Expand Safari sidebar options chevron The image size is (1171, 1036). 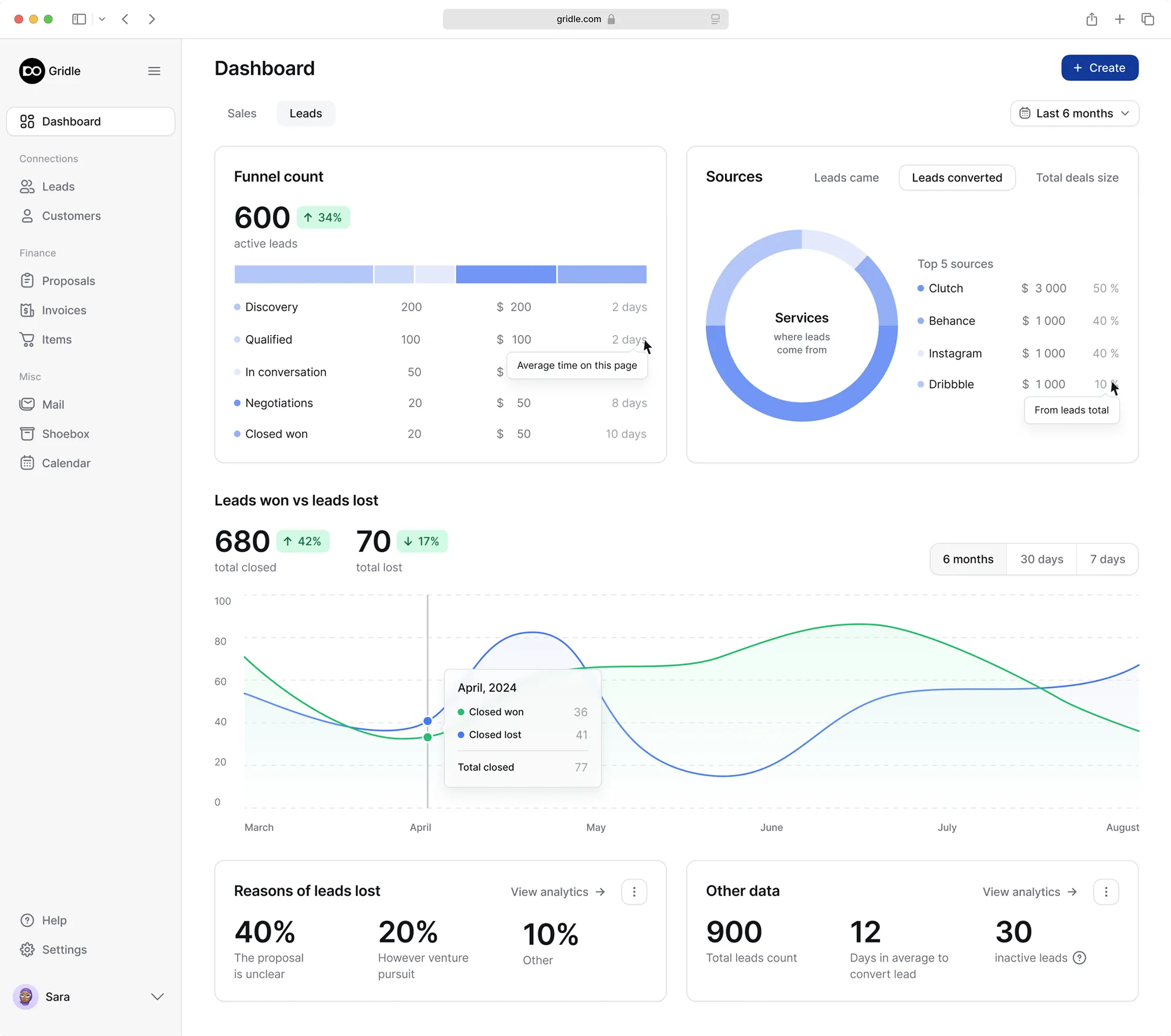(x=102, y=19)
